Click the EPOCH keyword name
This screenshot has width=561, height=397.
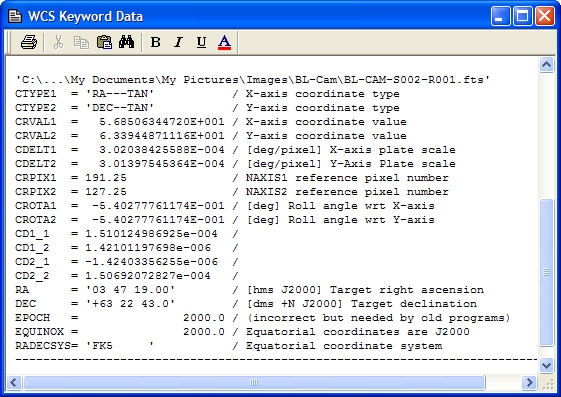tap(32, 318)
